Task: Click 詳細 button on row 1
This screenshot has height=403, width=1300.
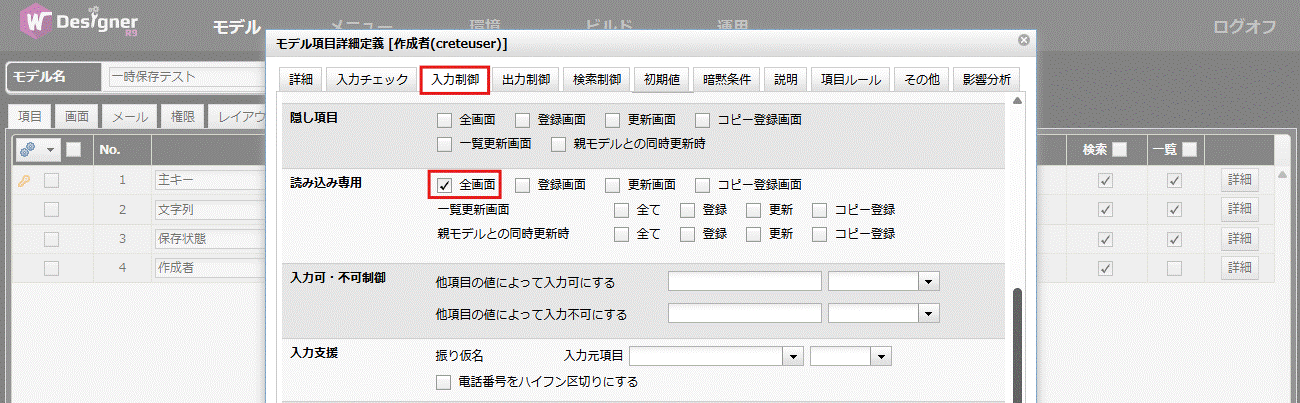Action: click(x=1239, y=181)
